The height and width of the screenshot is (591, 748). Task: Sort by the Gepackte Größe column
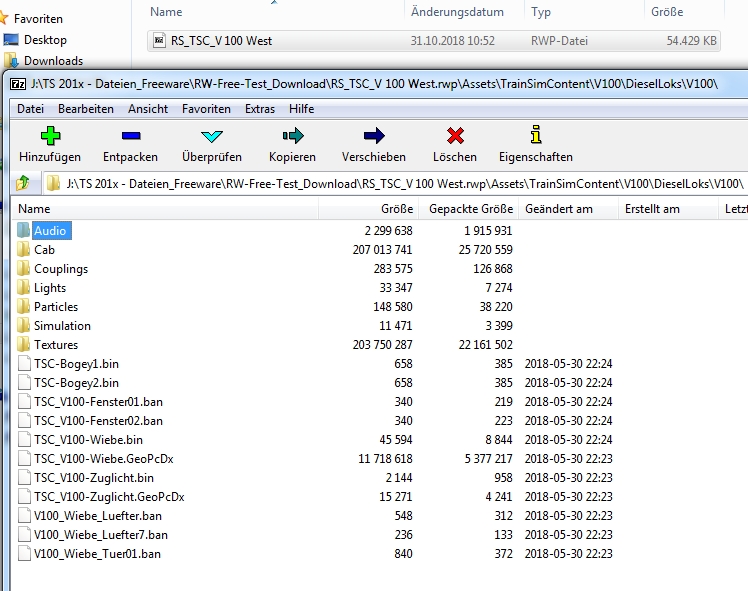(469, 209)
